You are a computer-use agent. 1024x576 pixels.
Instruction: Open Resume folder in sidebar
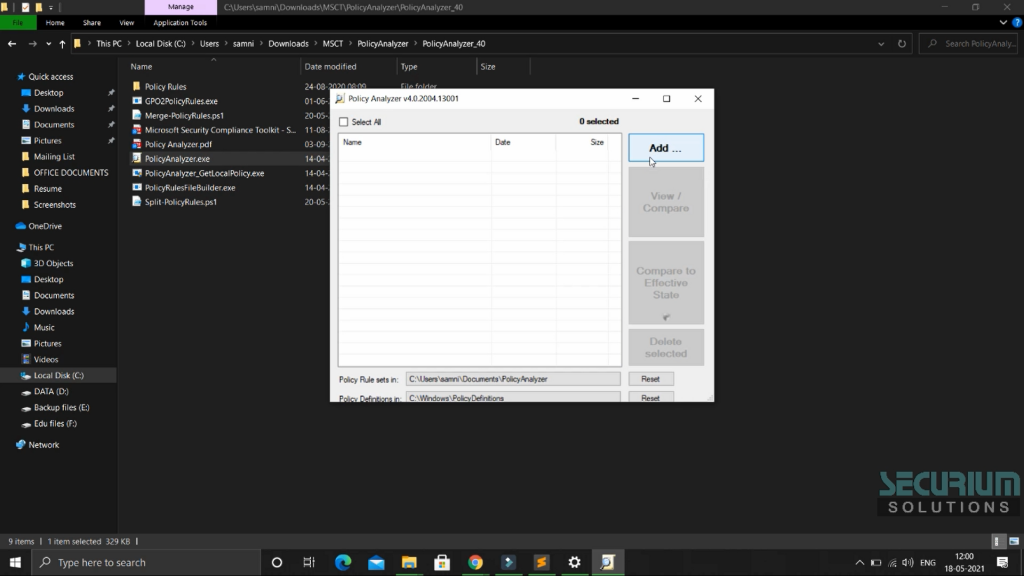[x=48, y=189]
